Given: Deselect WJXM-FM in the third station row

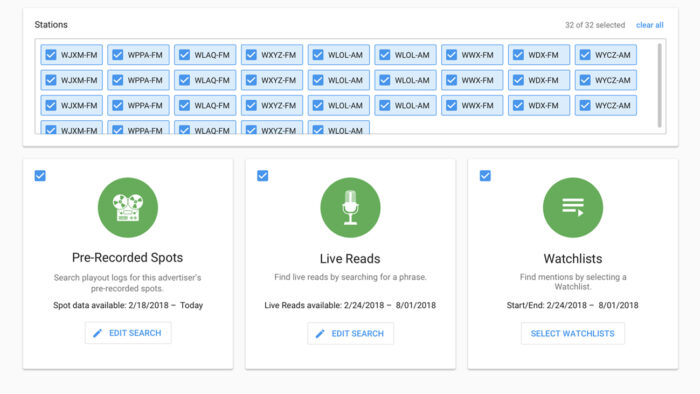Looking at the screenshot, I should (x=71, y=105).
